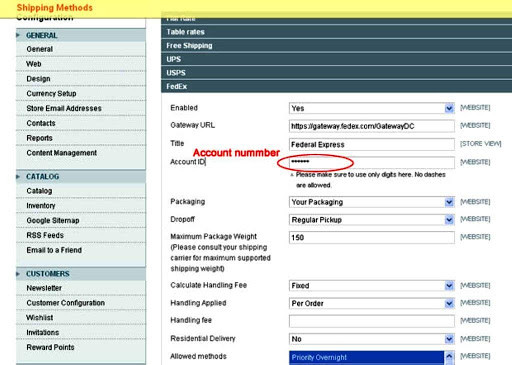Click the Allowed methods list scroll-up arrow

(449, 356)
